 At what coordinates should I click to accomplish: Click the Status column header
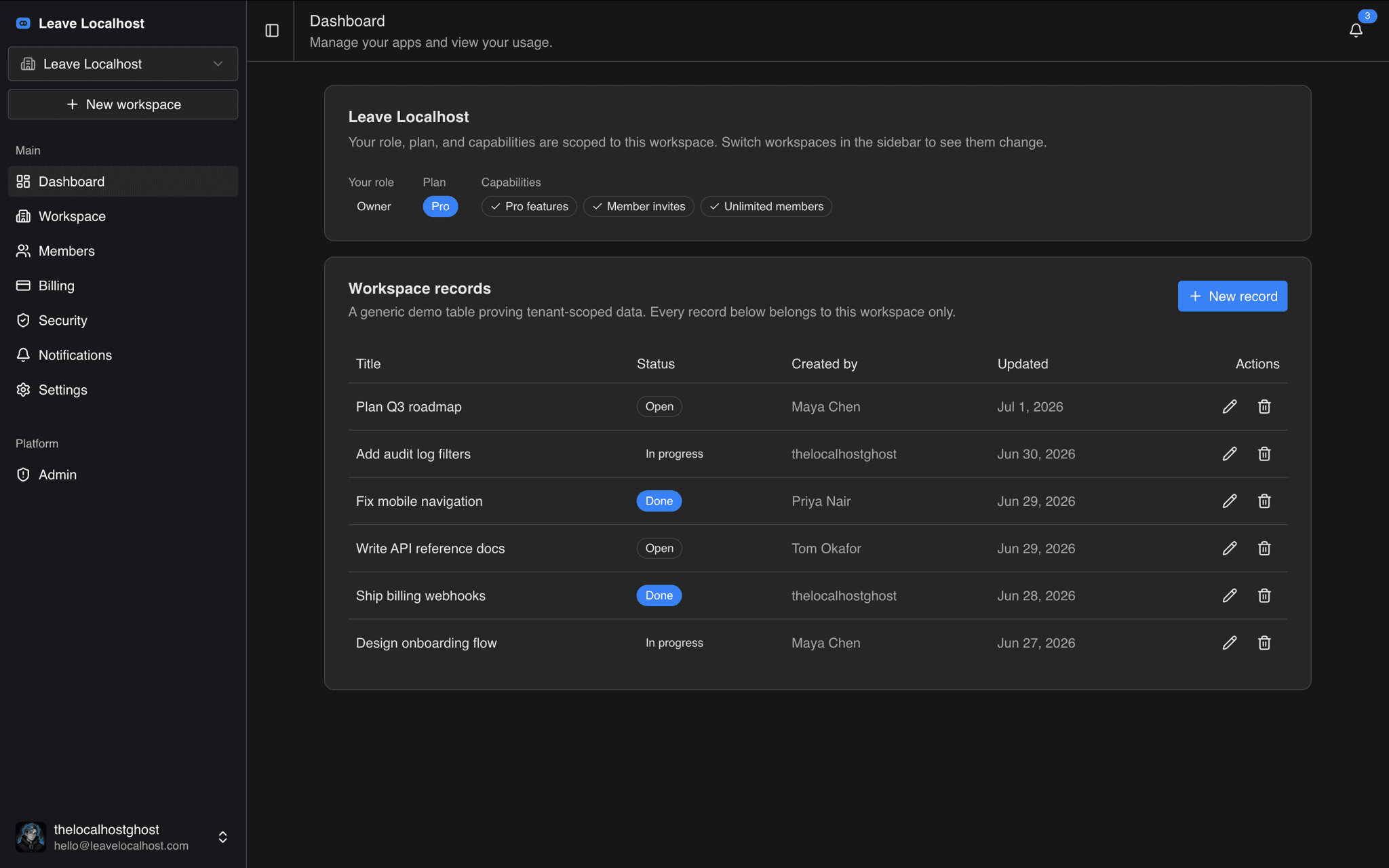[656, 364]
